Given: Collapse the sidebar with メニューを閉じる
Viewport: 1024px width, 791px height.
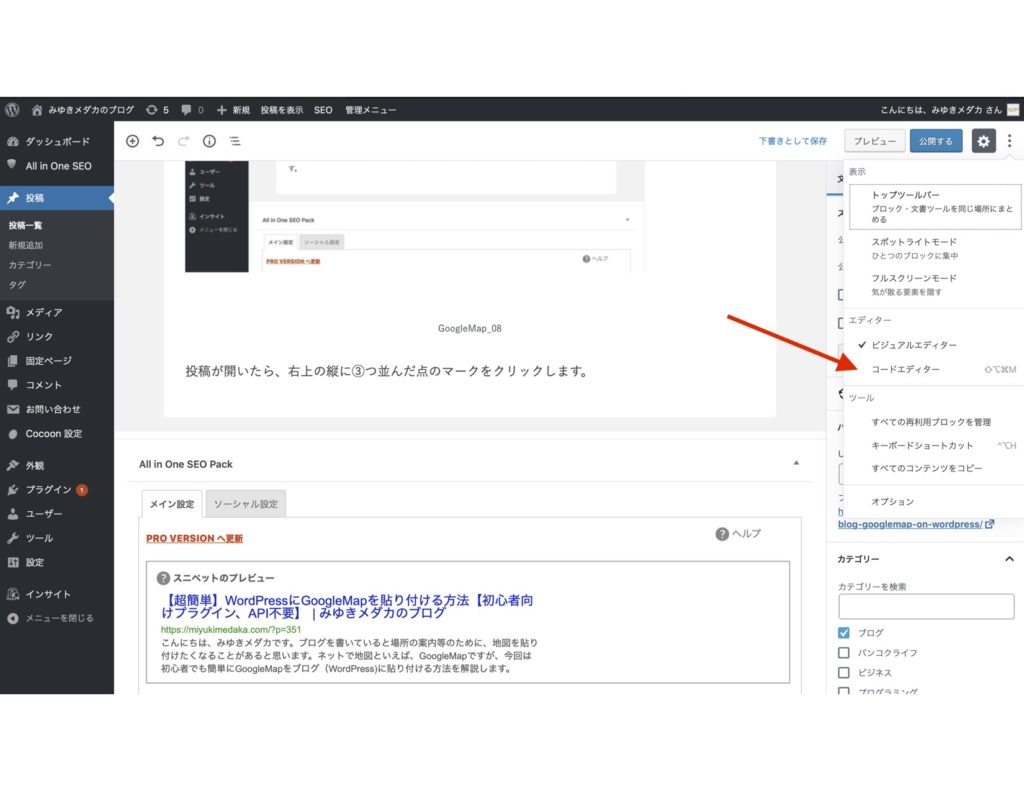Looking at the screenshot, I should [x=57, y=618].
